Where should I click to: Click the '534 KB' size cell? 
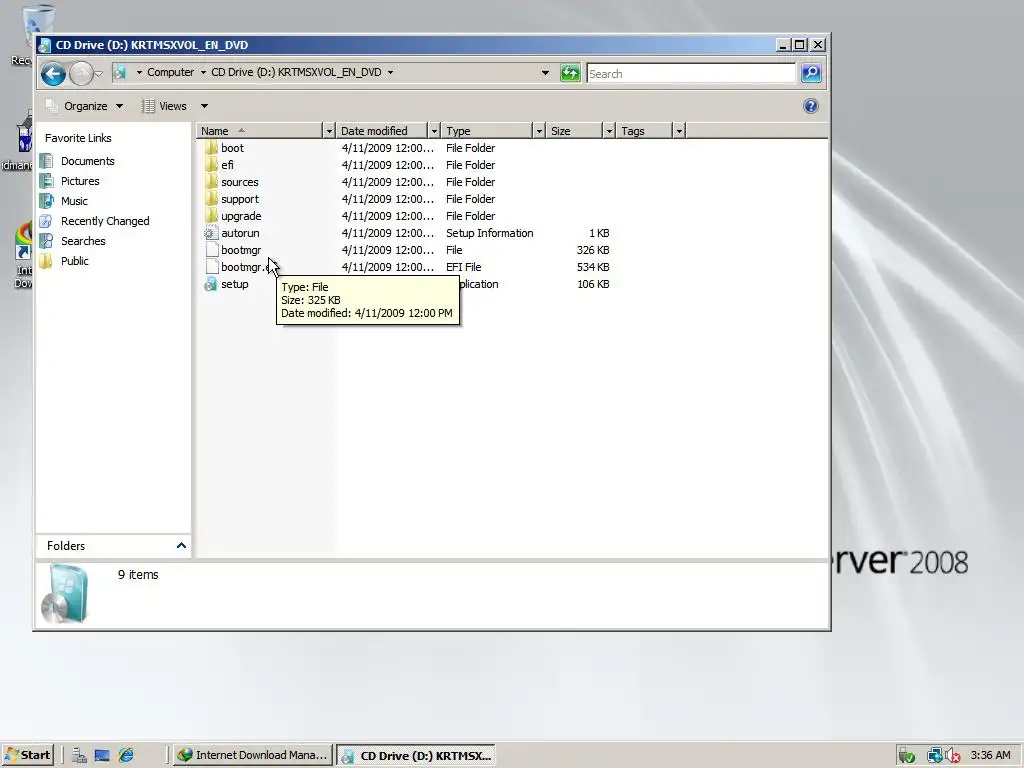(592, 266)
